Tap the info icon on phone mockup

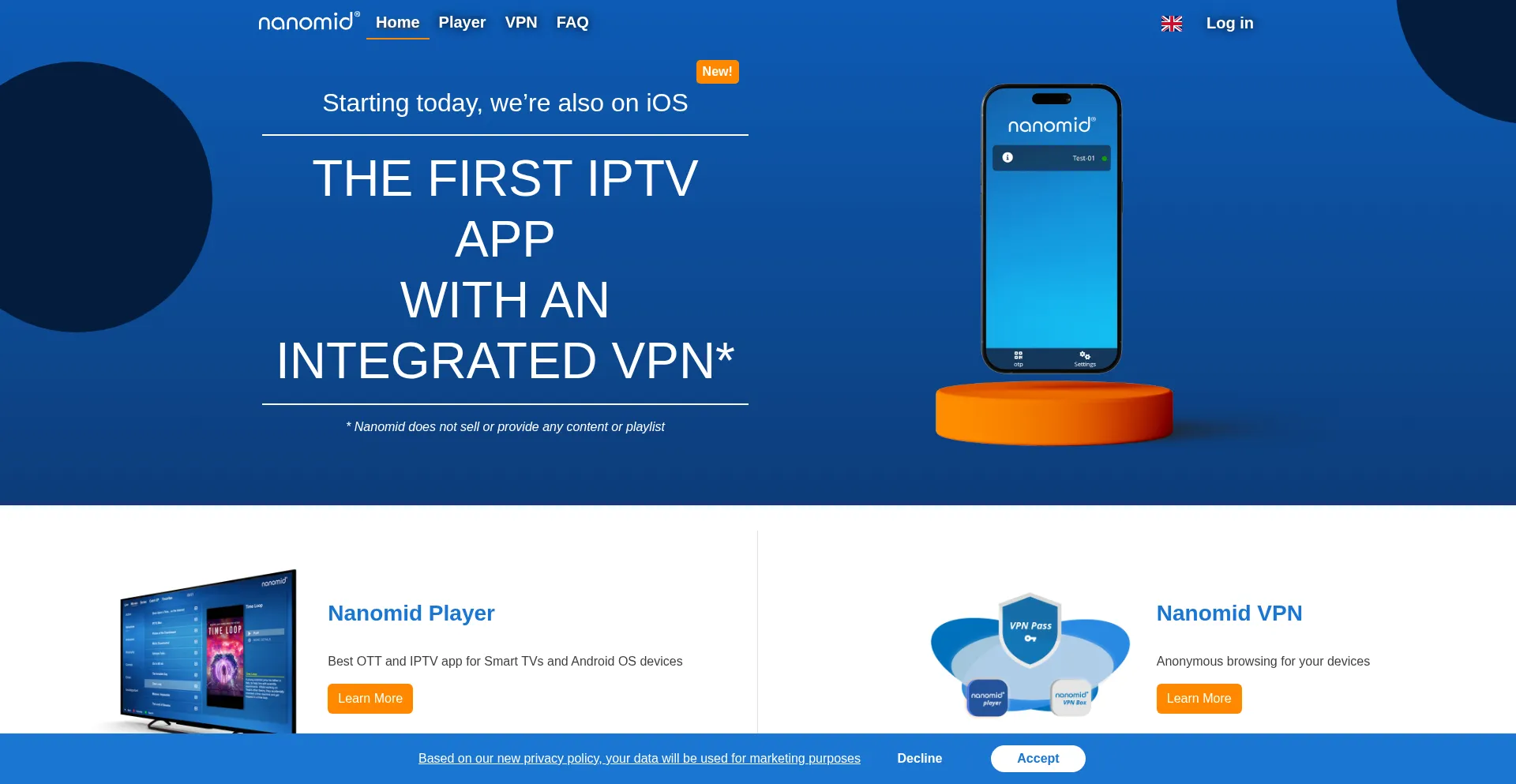[x=1008, y=158]
